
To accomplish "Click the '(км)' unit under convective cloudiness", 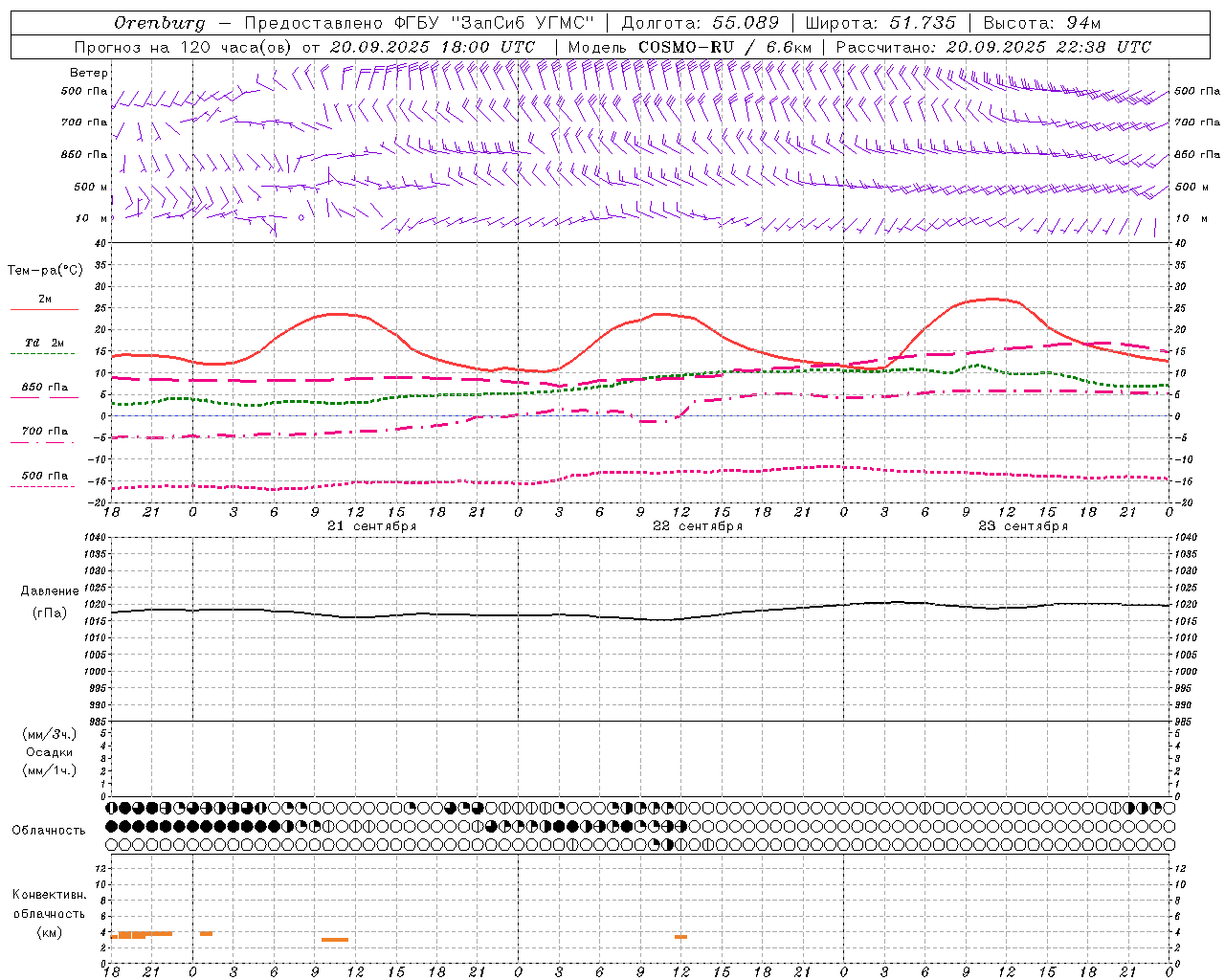I will point(49,932).
